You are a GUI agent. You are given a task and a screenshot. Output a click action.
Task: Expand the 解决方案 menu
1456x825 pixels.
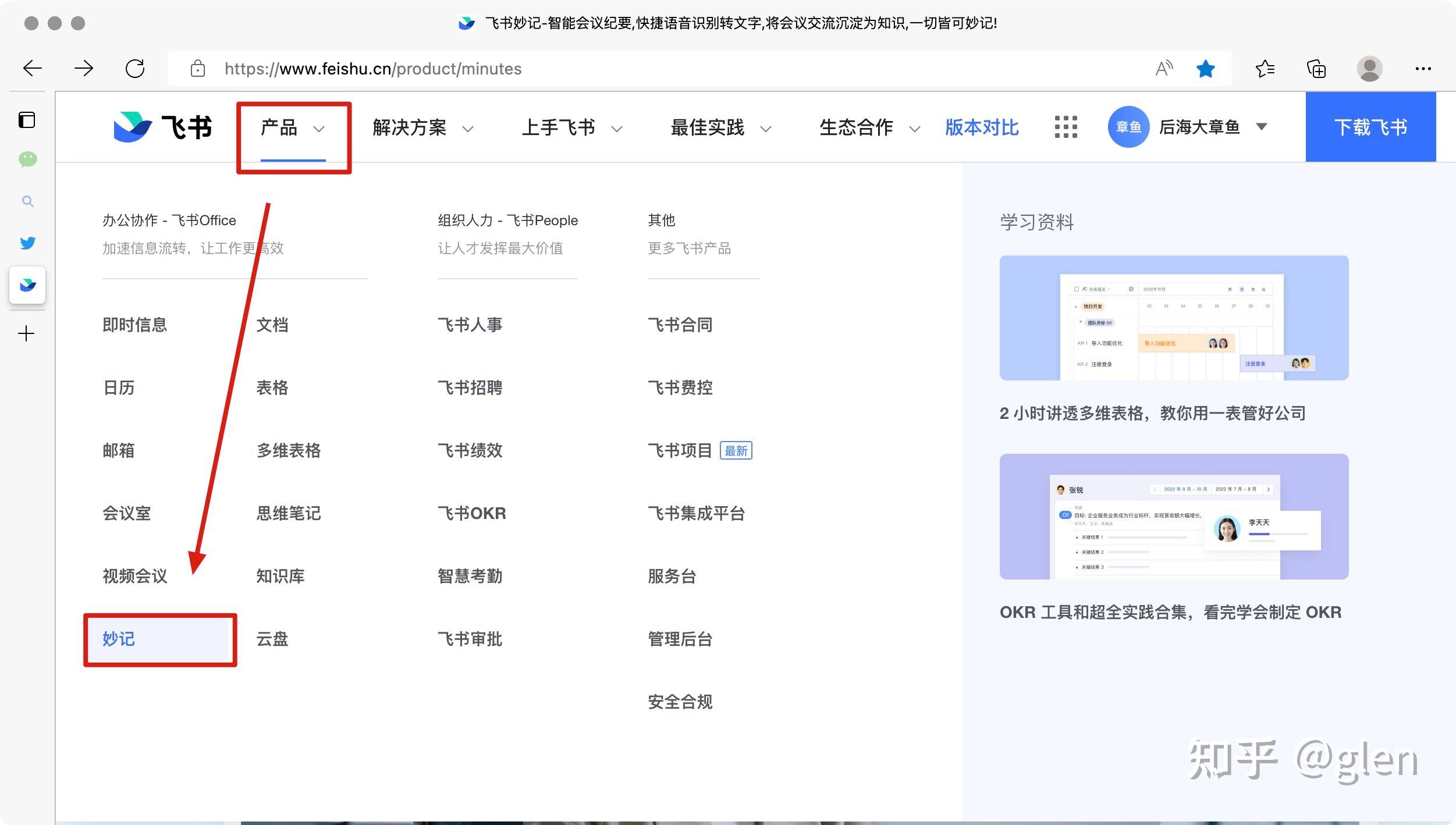[423, 128]
